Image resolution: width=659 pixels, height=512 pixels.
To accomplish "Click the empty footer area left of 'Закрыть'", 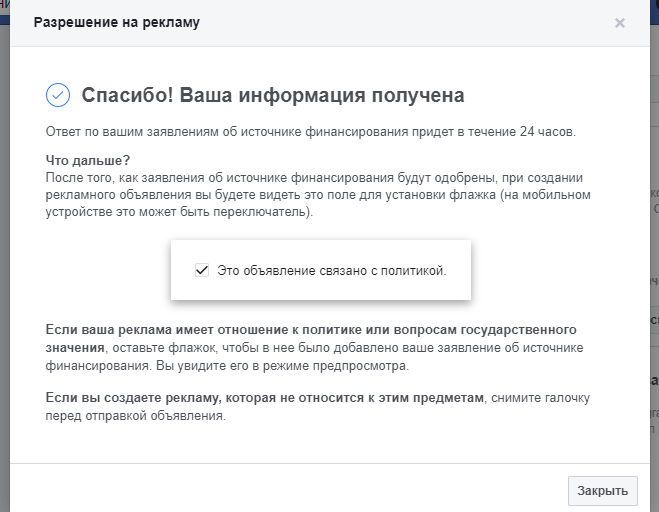I will [286, 488].
